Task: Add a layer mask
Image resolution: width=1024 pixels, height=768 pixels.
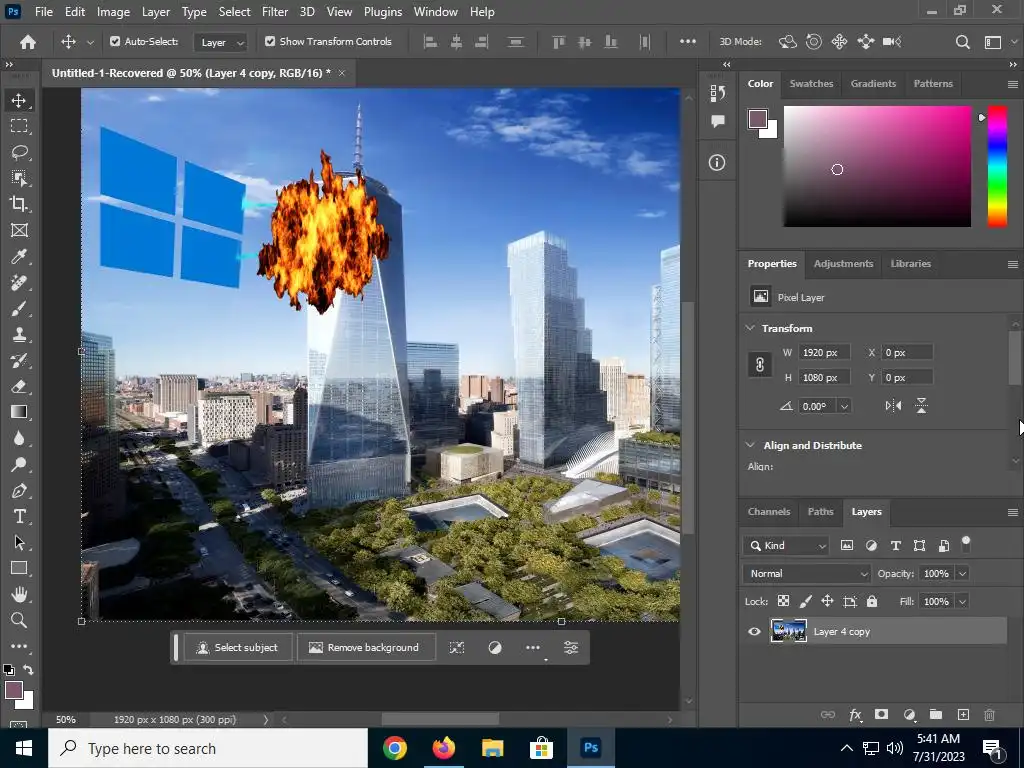Action: point(882,714)
